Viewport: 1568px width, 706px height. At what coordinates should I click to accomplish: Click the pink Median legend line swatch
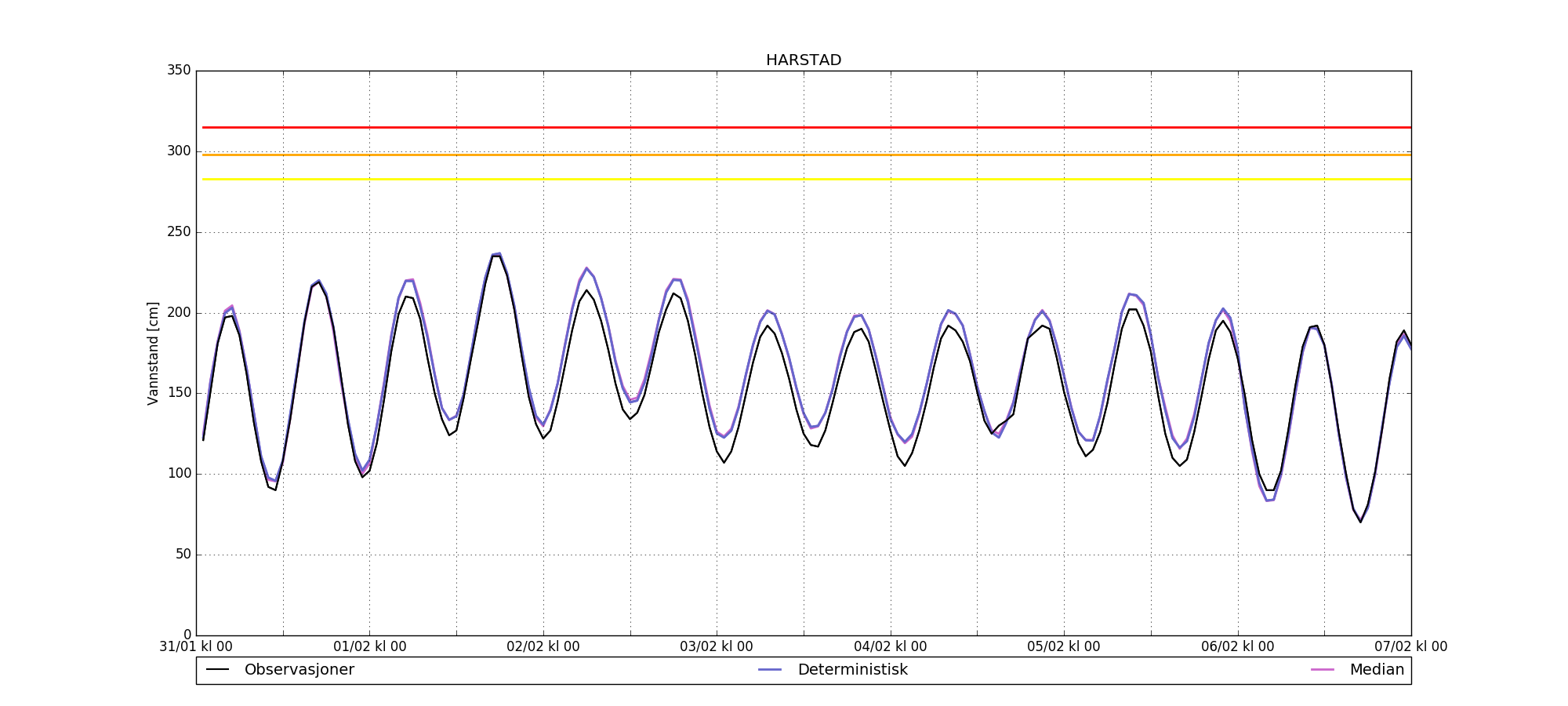(1323, 670)
